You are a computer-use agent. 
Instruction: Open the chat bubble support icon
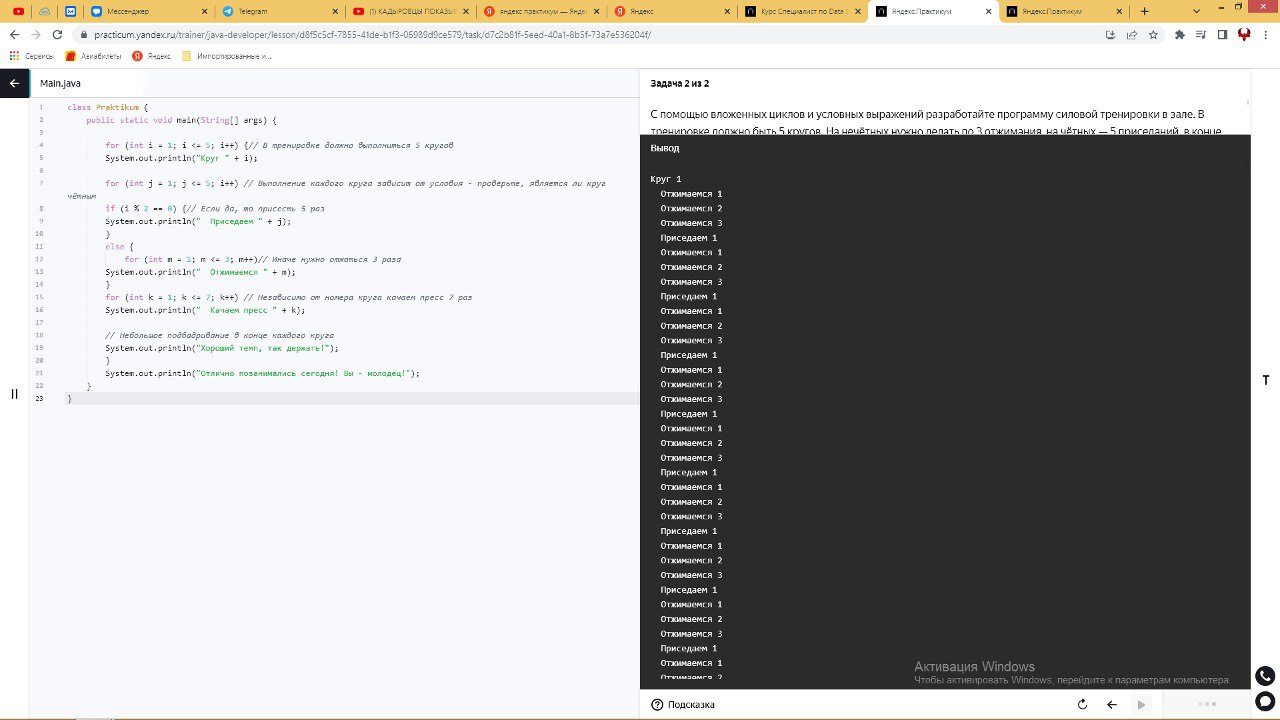pos(1265,701)
